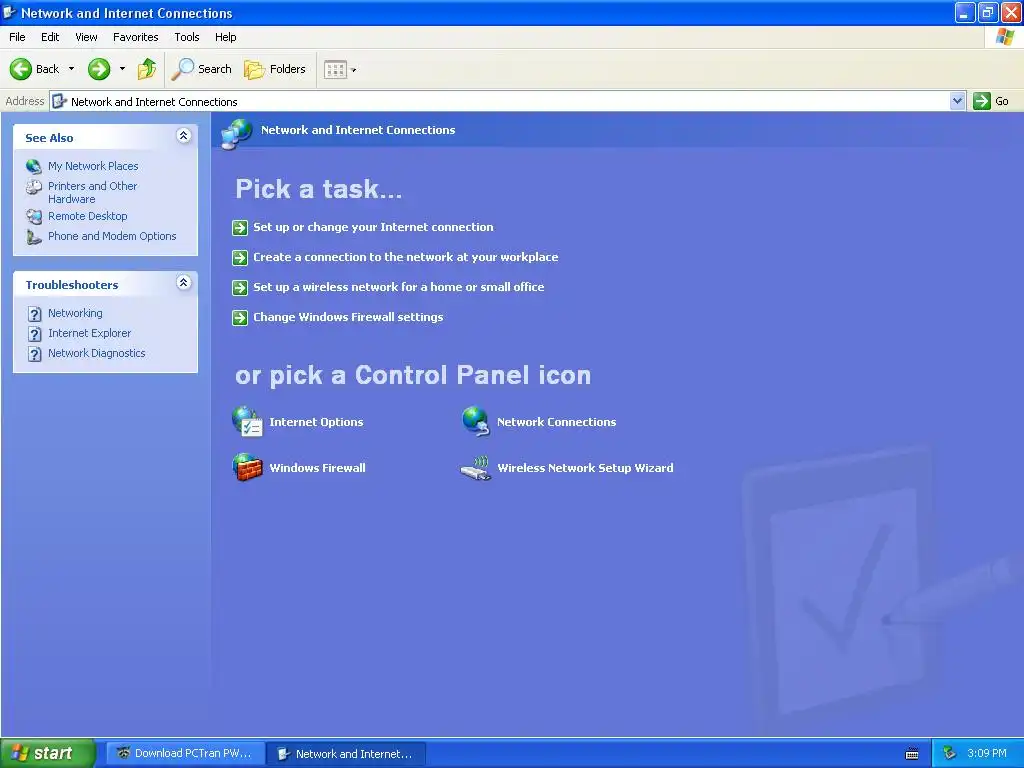The image size is (1024, 768).
Task: Click the Start button
Action: point(48,753)
